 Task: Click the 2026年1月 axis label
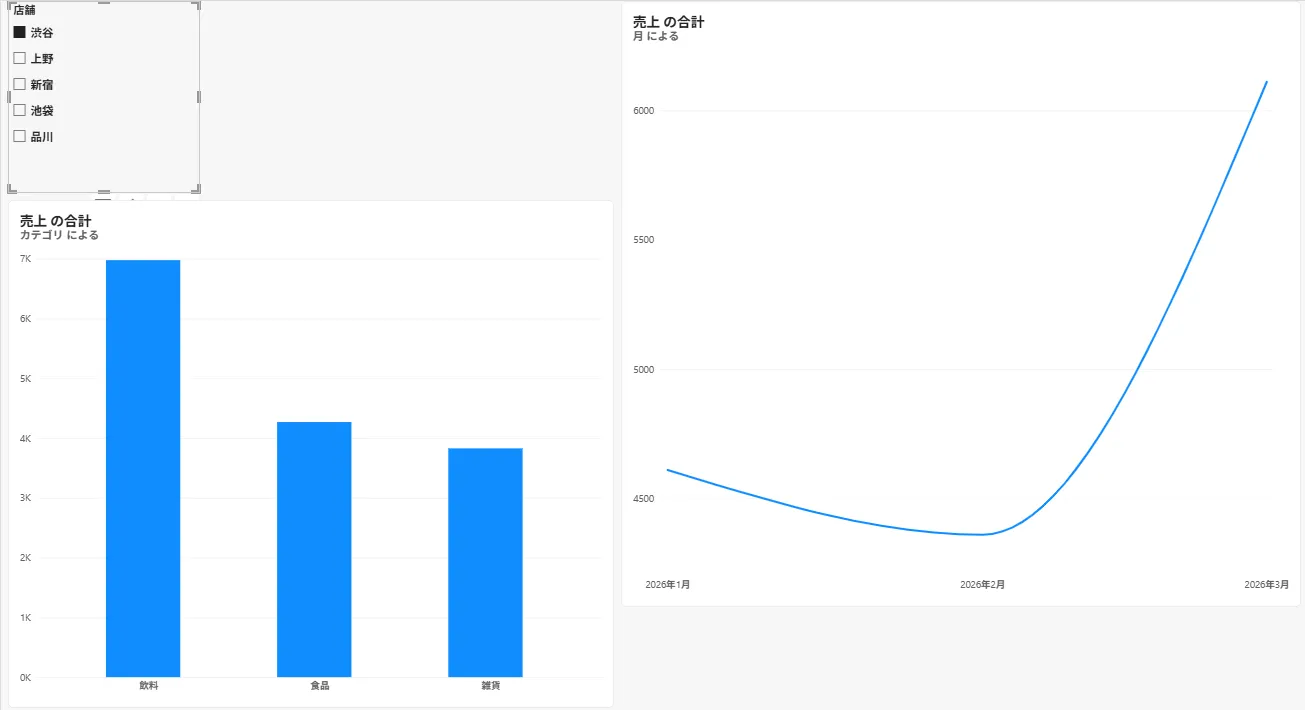(x=668, y=584)
